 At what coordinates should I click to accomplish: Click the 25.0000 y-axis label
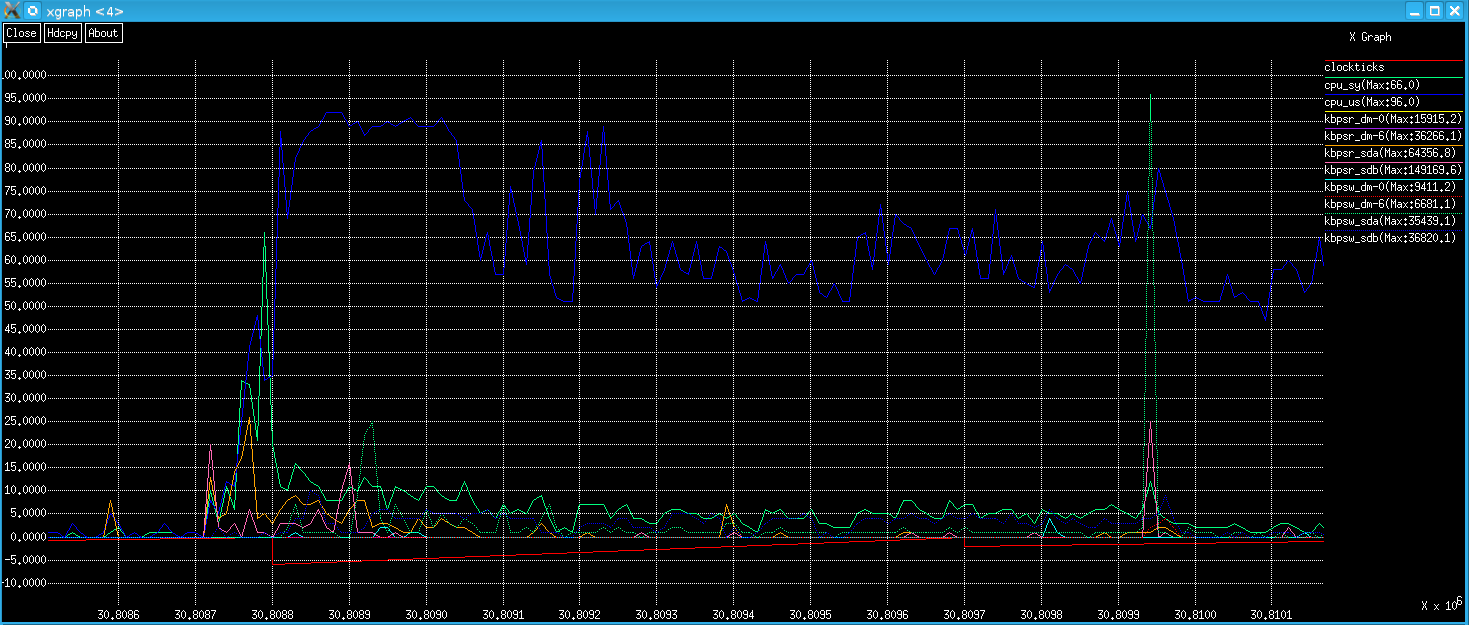(x=24, y=422)
